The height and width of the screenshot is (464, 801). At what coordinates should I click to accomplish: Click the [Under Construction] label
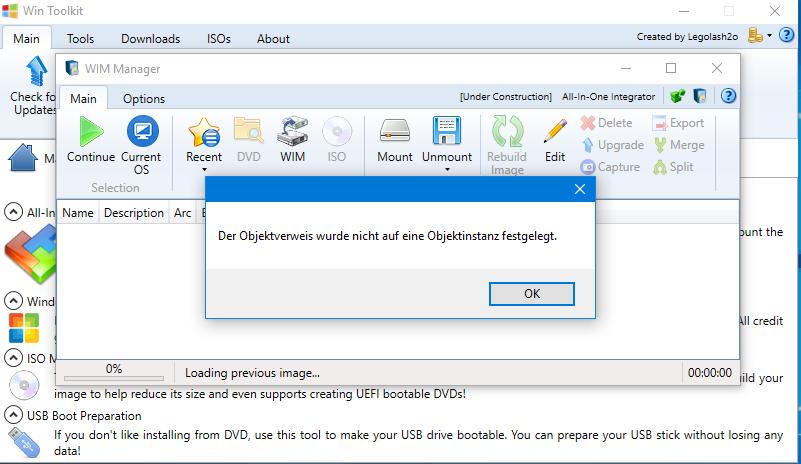pyautogui.click(x=506, y=97)
